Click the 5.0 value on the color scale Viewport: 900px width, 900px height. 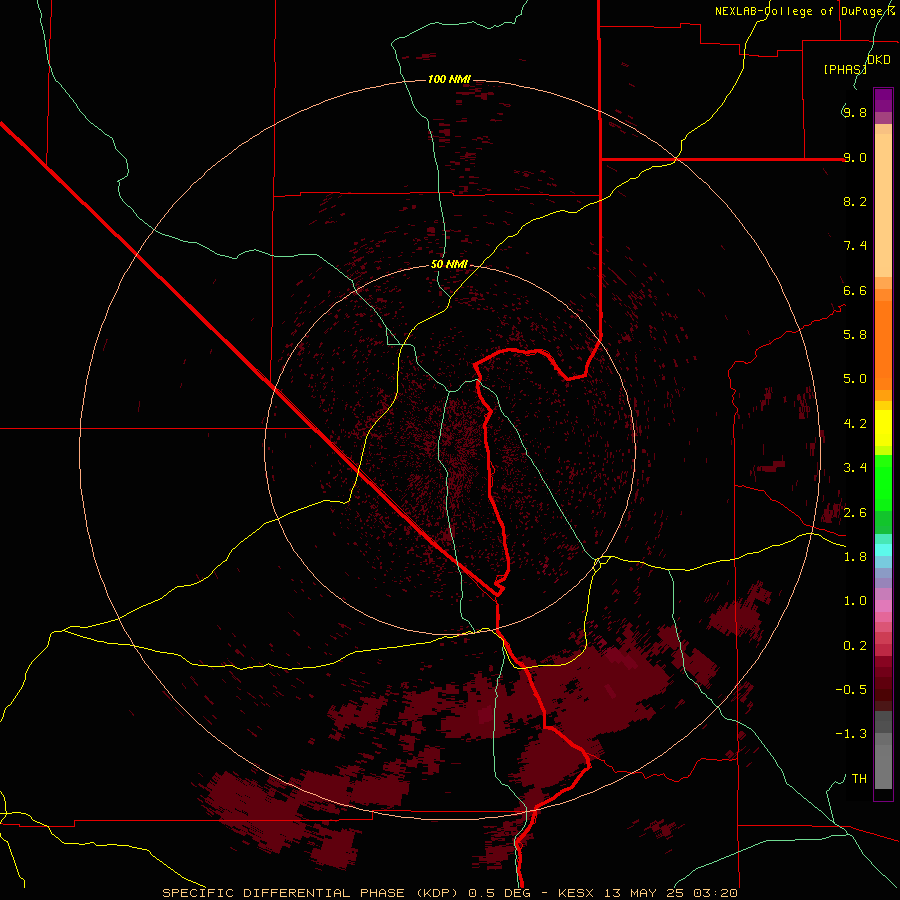(x=855, y=379)
